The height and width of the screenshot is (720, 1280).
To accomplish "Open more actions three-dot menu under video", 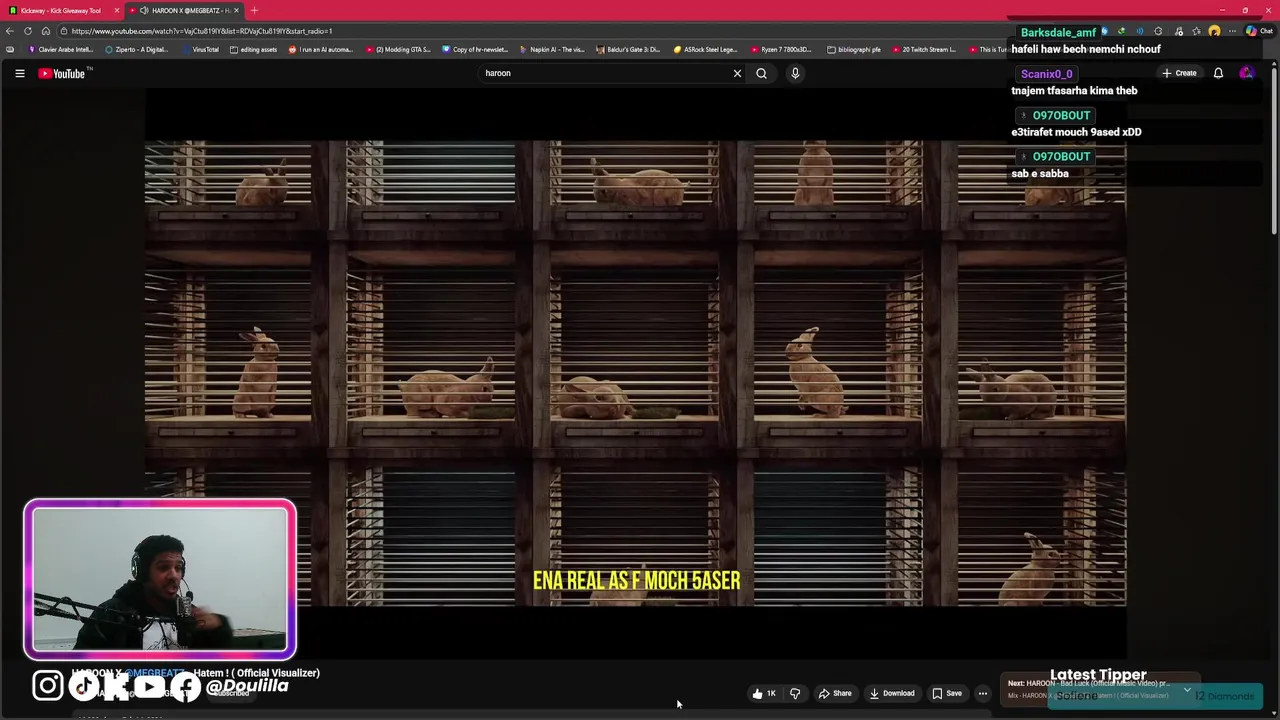I will coord(983,693).
